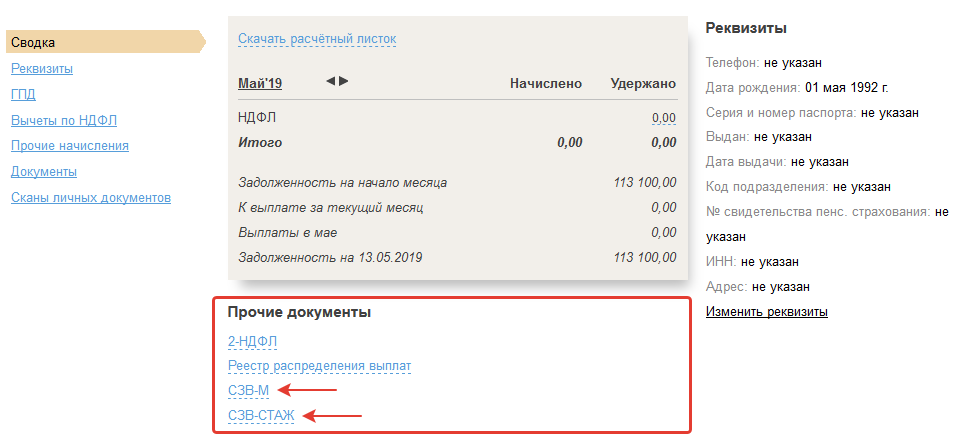Screen dimensions: 978x438
Task: Go to next month with right arrow
Action: tap(344, 81)
